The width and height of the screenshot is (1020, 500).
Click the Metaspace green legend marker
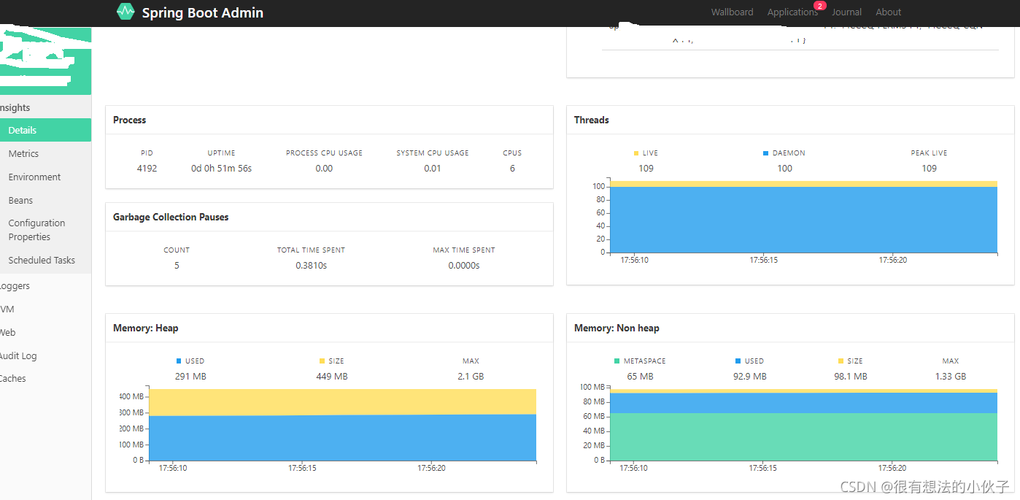tap(617, 361)
